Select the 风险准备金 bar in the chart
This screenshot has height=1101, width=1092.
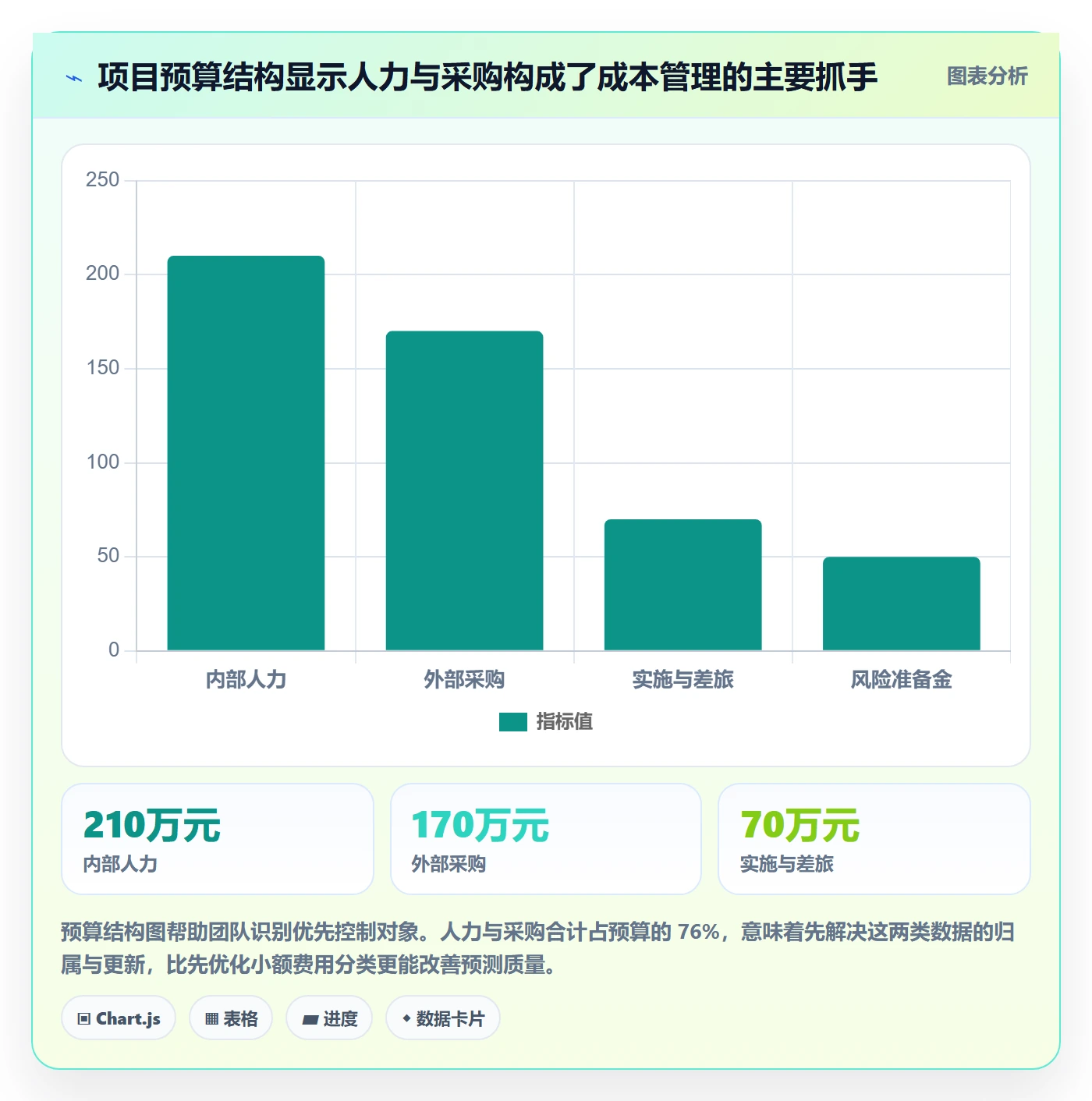(901, 604)
